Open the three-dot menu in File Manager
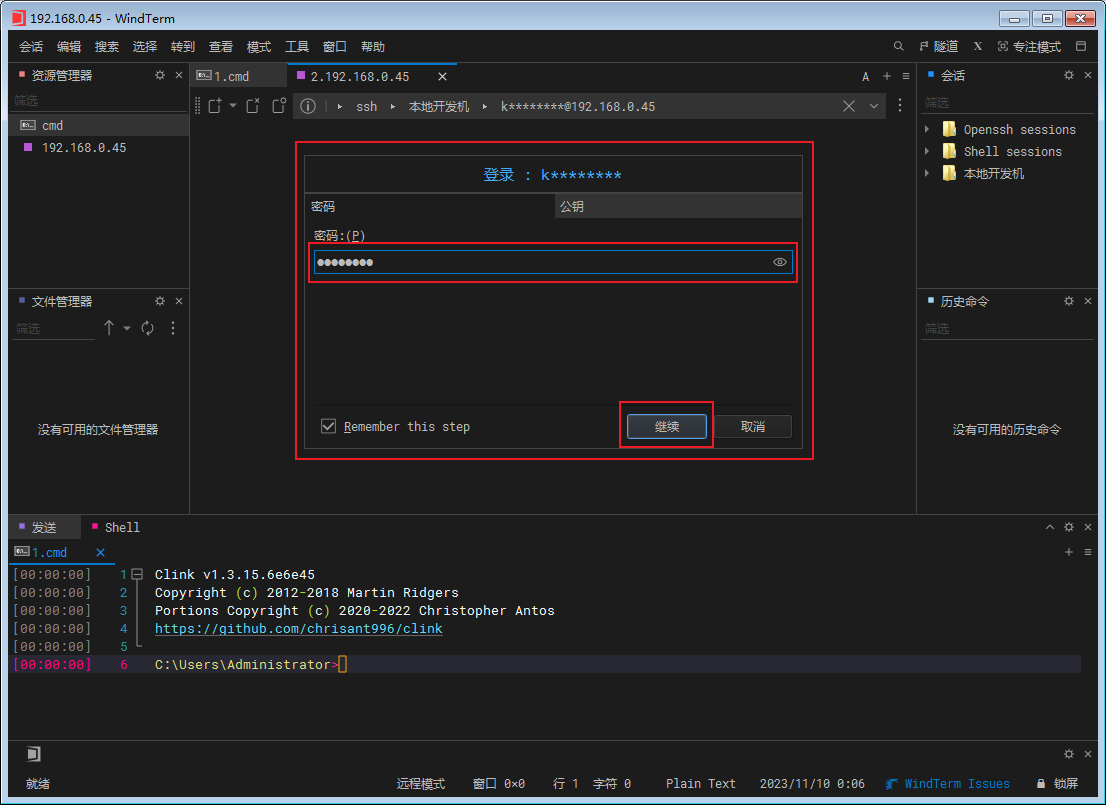The height and width of the screenshot is (805, 1106). [173, 328]
